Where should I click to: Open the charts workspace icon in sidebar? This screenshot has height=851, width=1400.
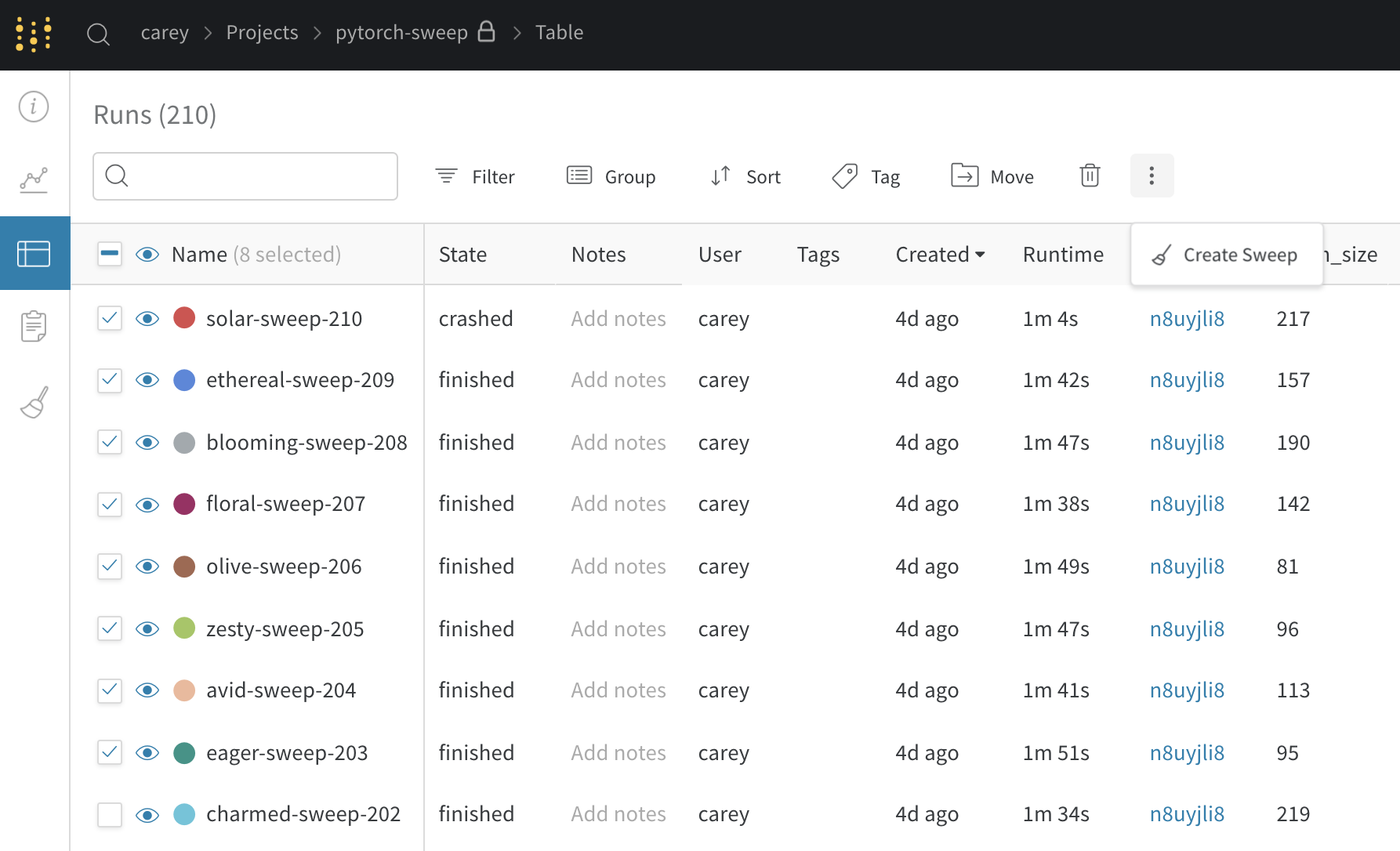(x=34, y=180)
